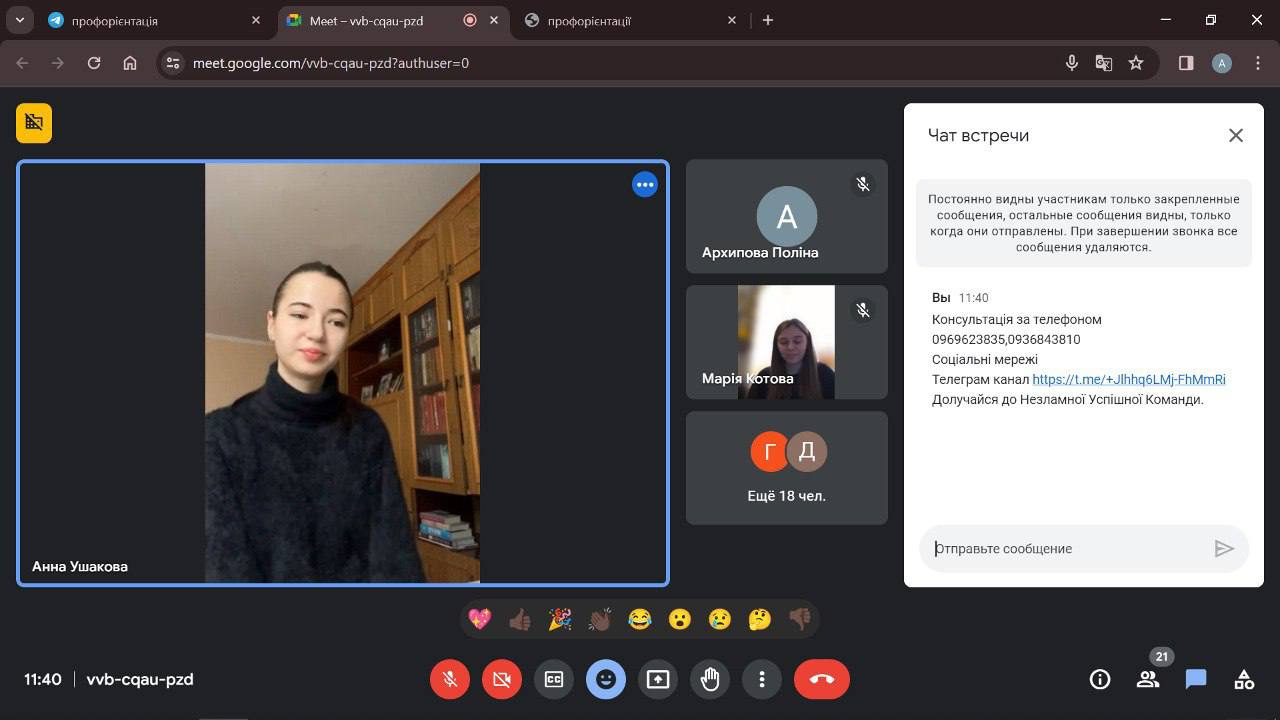This screenshot has height=720, width=1280.
Task: Turn on the camera
Action: pyautogui.click(x=502, y=679)
